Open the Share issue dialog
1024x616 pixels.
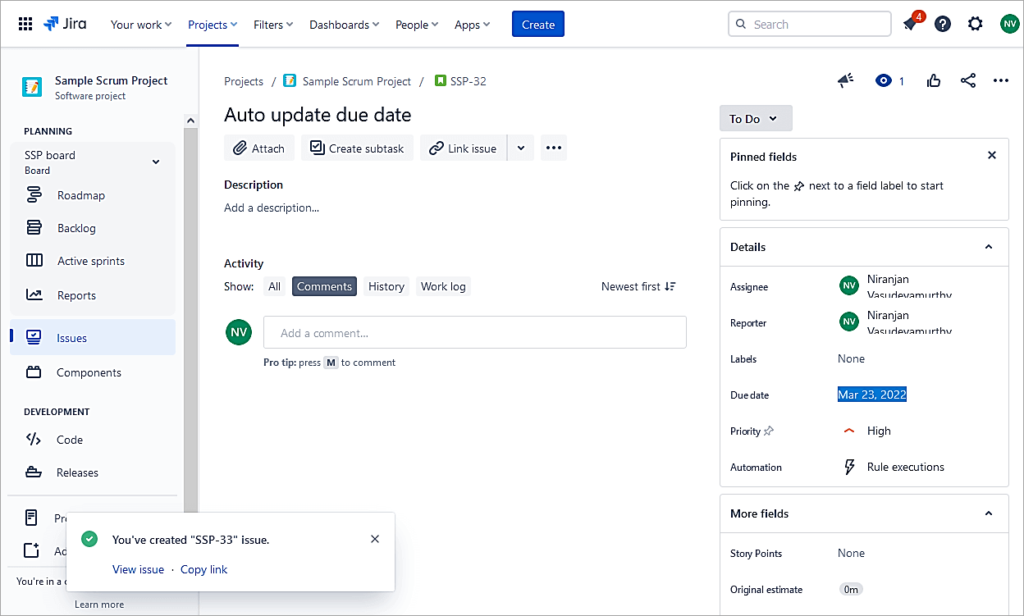(967, 81)
